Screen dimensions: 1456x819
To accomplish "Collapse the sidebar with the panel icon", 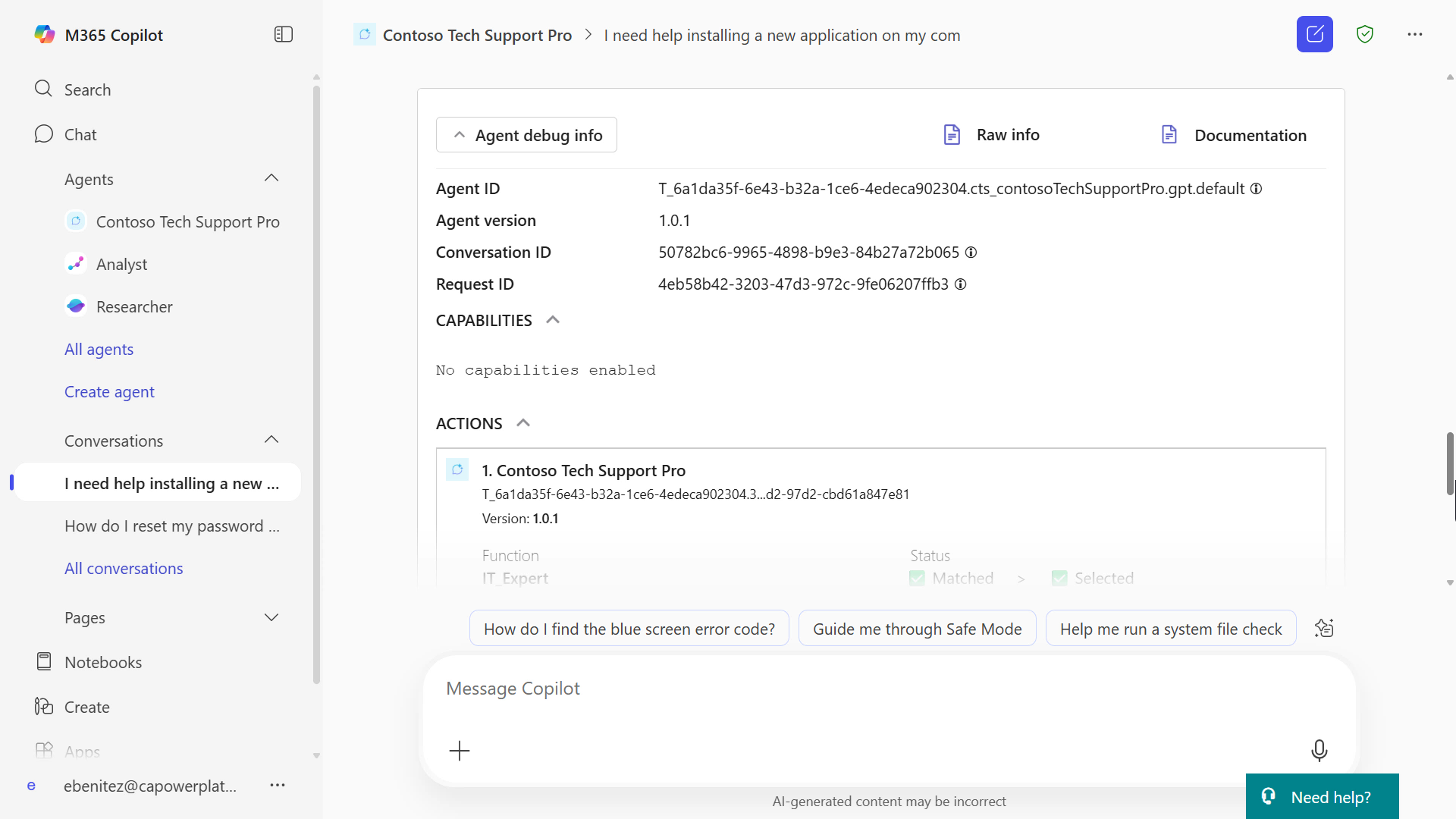I will (x=283, y=34).
